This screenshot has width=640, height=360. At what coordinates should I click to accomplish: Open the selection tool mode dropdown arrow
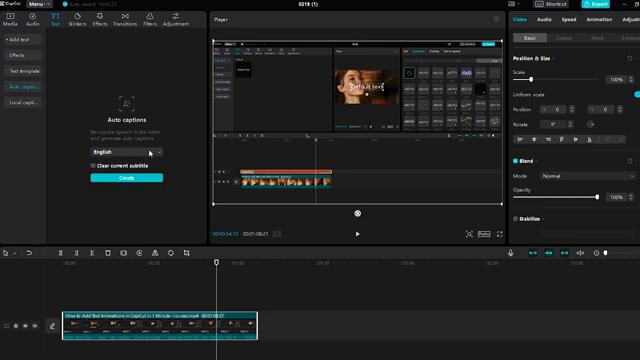(14, 253)
